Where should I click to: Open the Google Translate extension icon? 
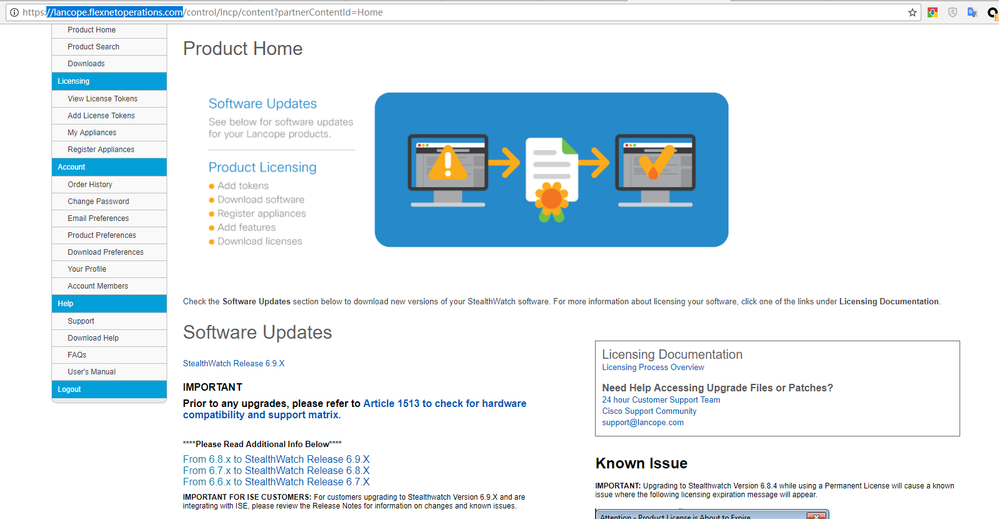pos(972,12)
